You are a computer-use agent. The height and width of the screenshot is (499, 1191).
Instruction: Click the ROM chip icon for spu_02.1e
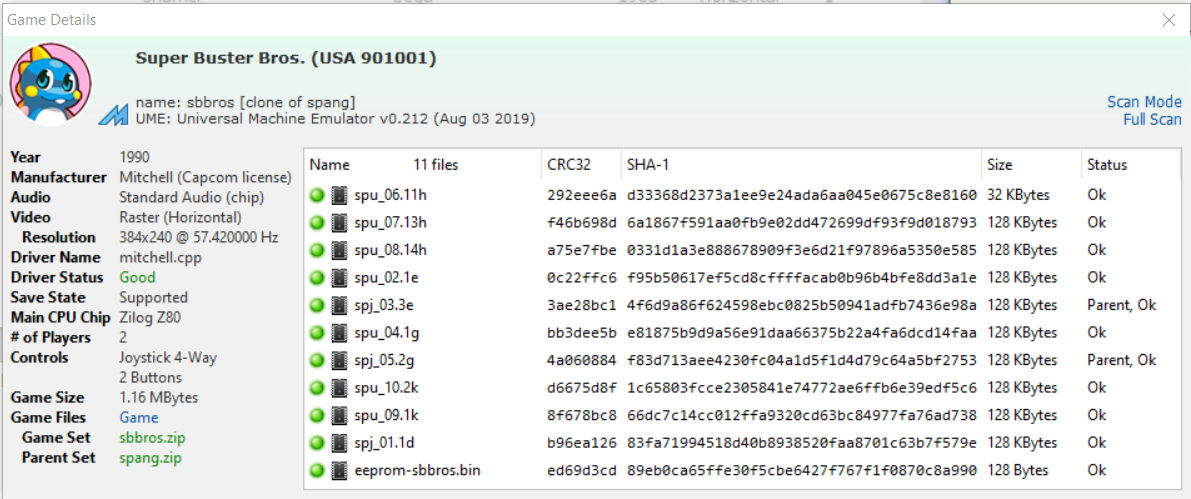coord(340,278)
